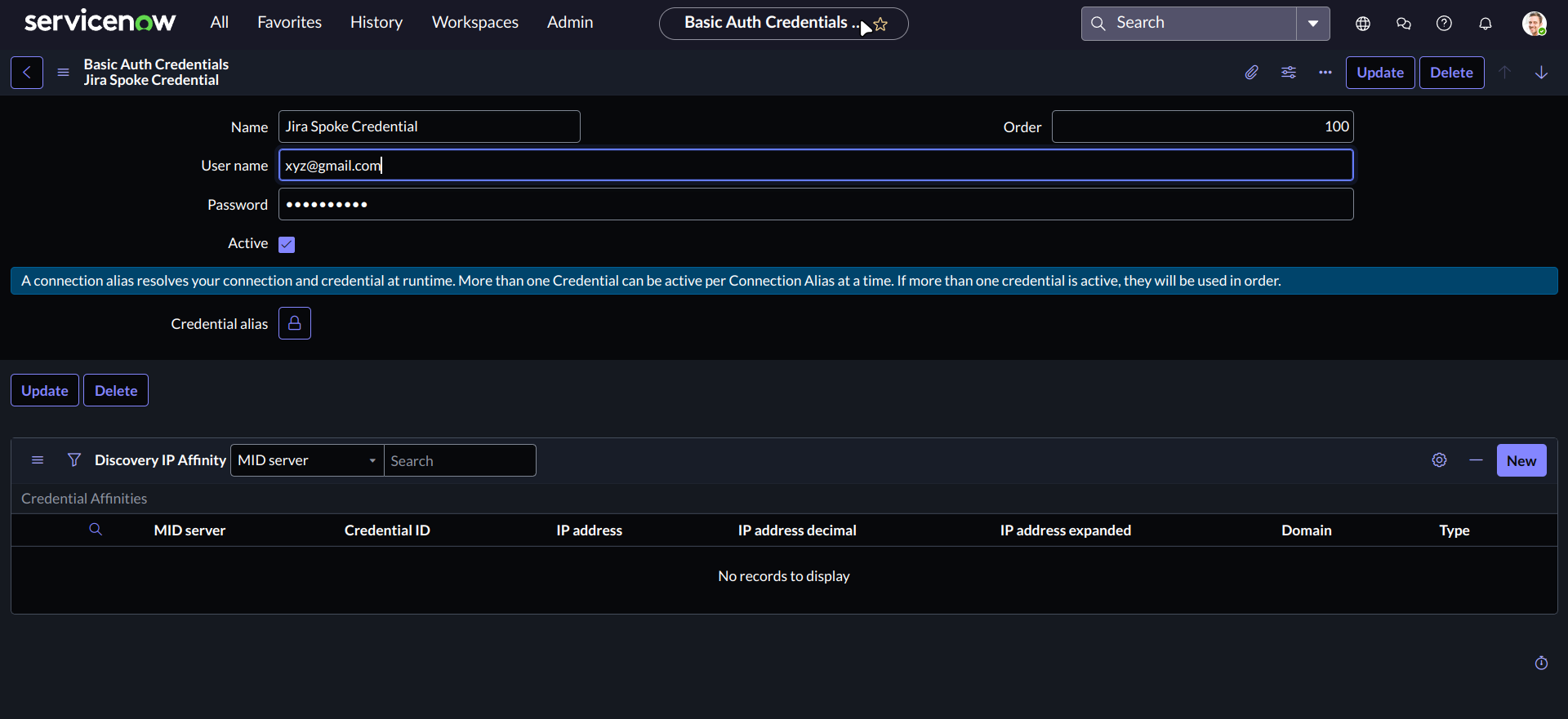Open the help question mark icon

click(1444, 24)
